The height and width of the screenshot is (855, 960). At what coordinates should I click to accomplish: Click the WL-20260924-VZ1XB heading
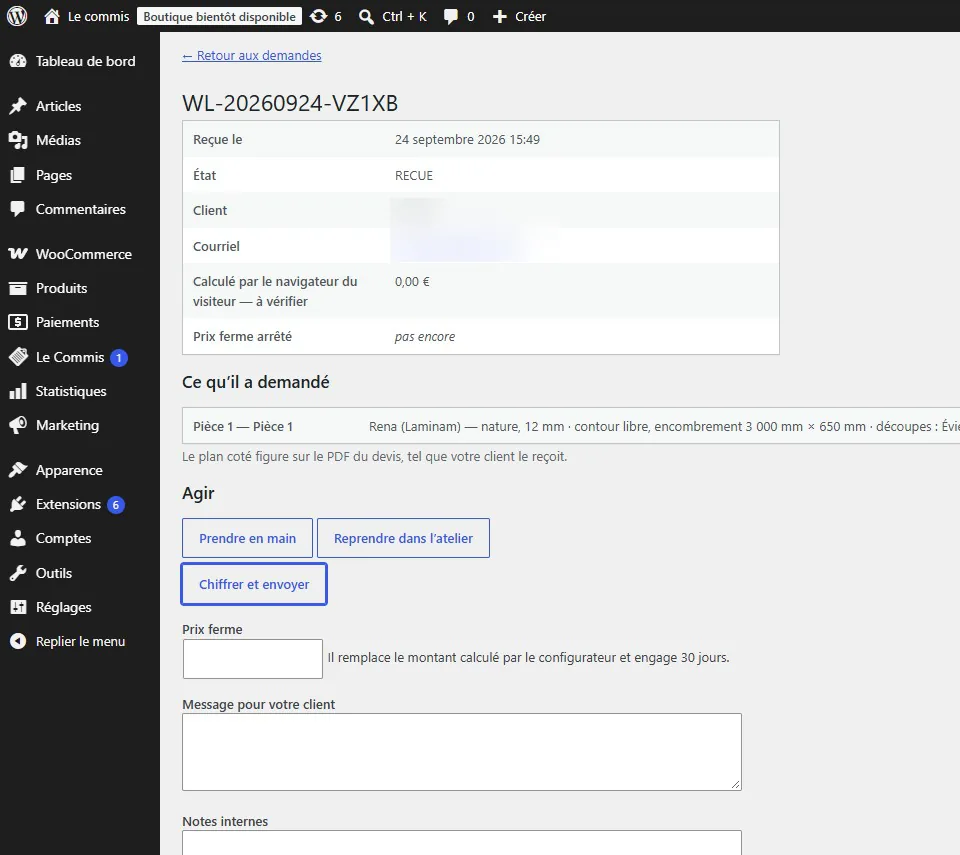tap(290, 103)
